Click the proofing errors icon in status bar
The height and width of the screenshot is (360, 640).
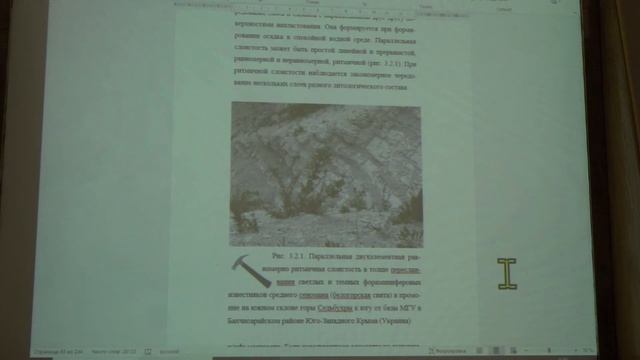148,351
